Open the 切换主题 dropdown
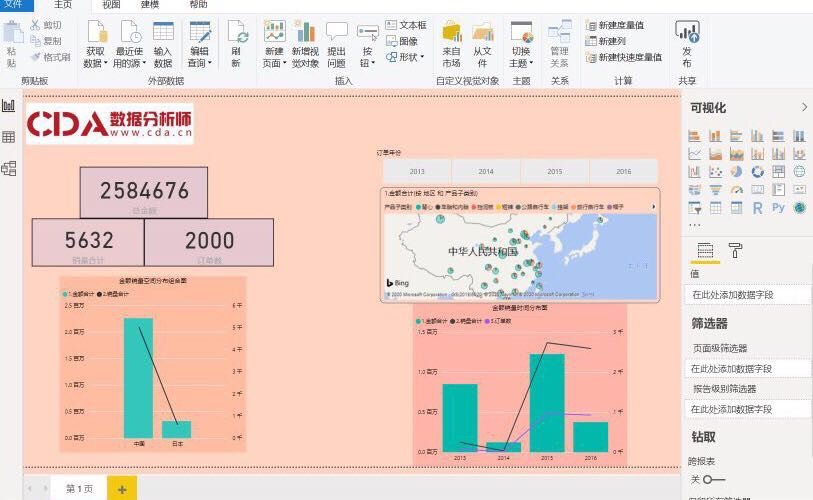This screenshot has width=813, height=500. [521, 44]
